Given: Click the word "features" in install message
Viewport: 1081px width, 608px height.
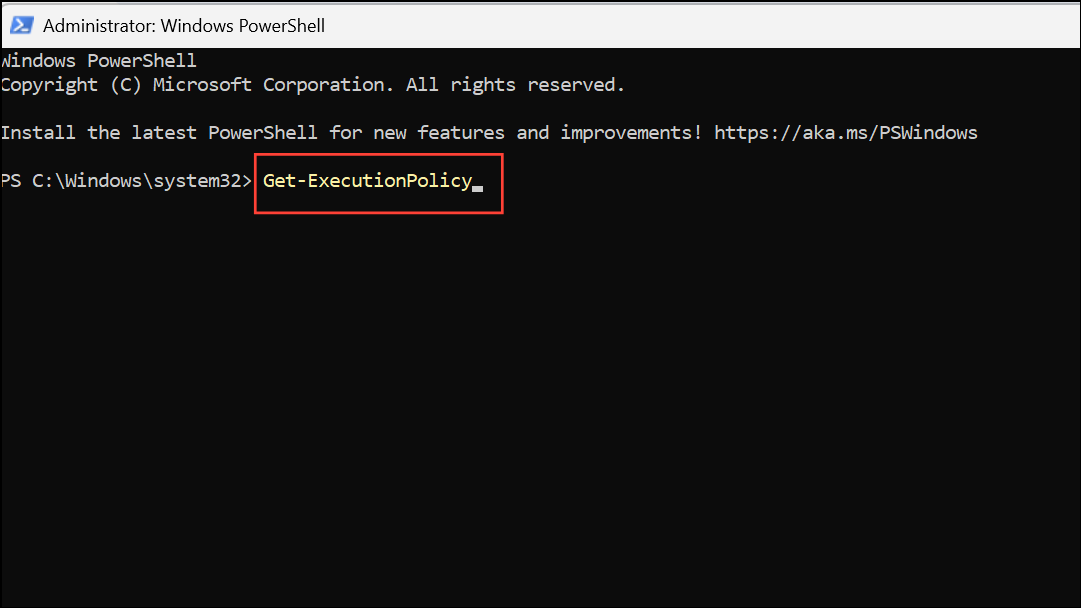Looking at the screenshot, I should tap(461, 132).
